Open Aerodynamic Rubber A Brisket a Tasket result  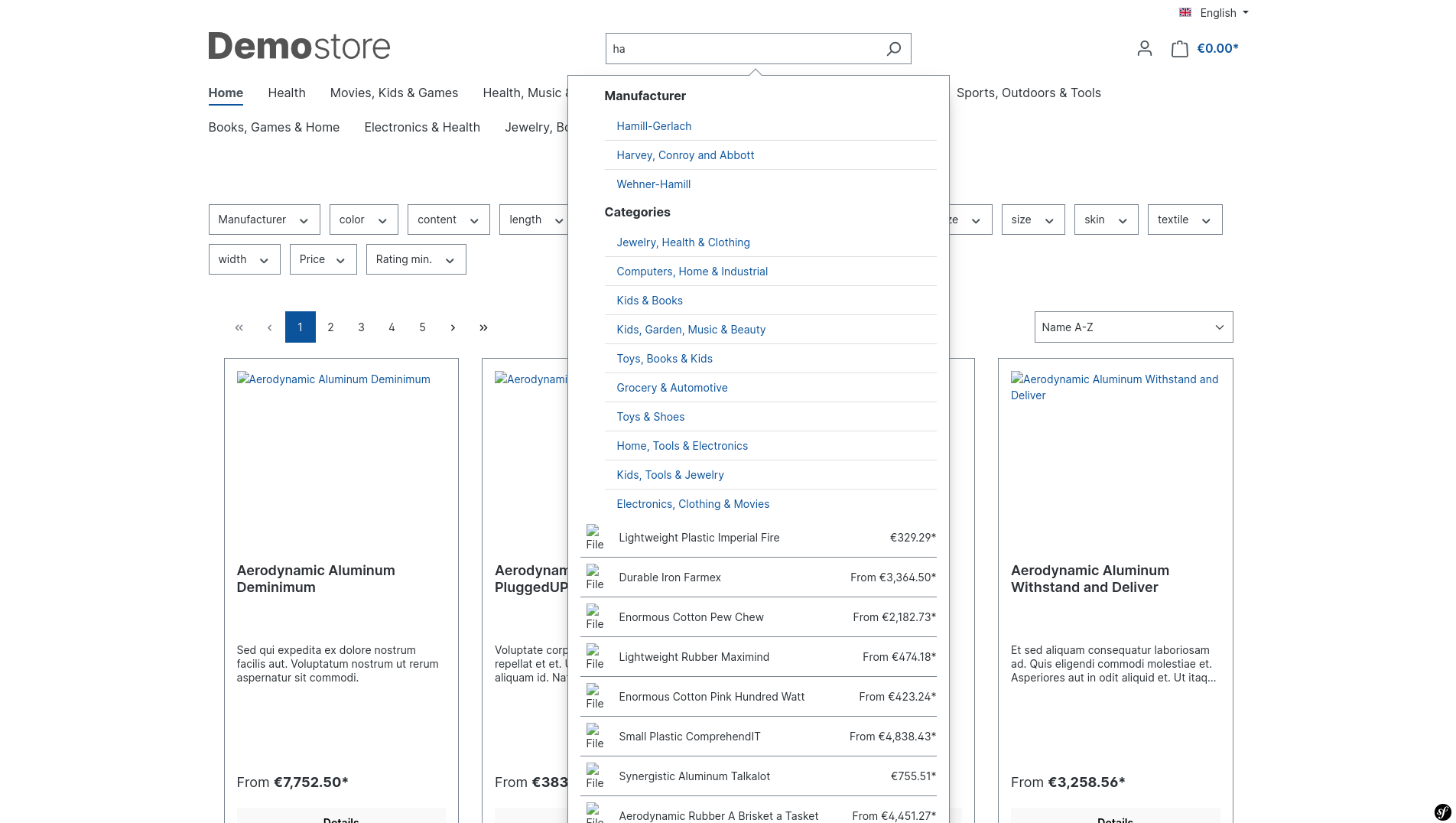pyautogui.click(x=759, y=811)
